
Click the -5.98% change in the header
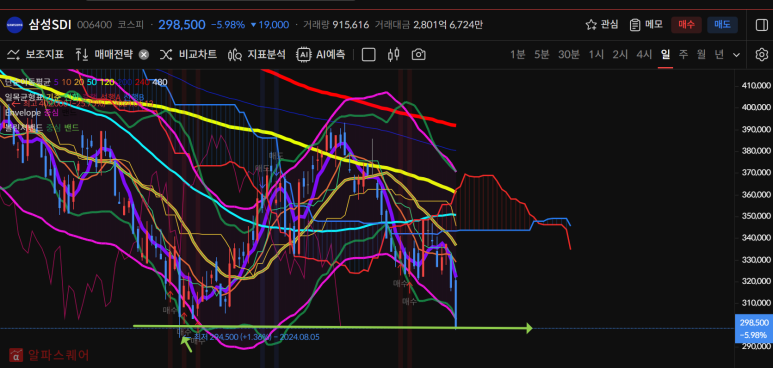228,25
